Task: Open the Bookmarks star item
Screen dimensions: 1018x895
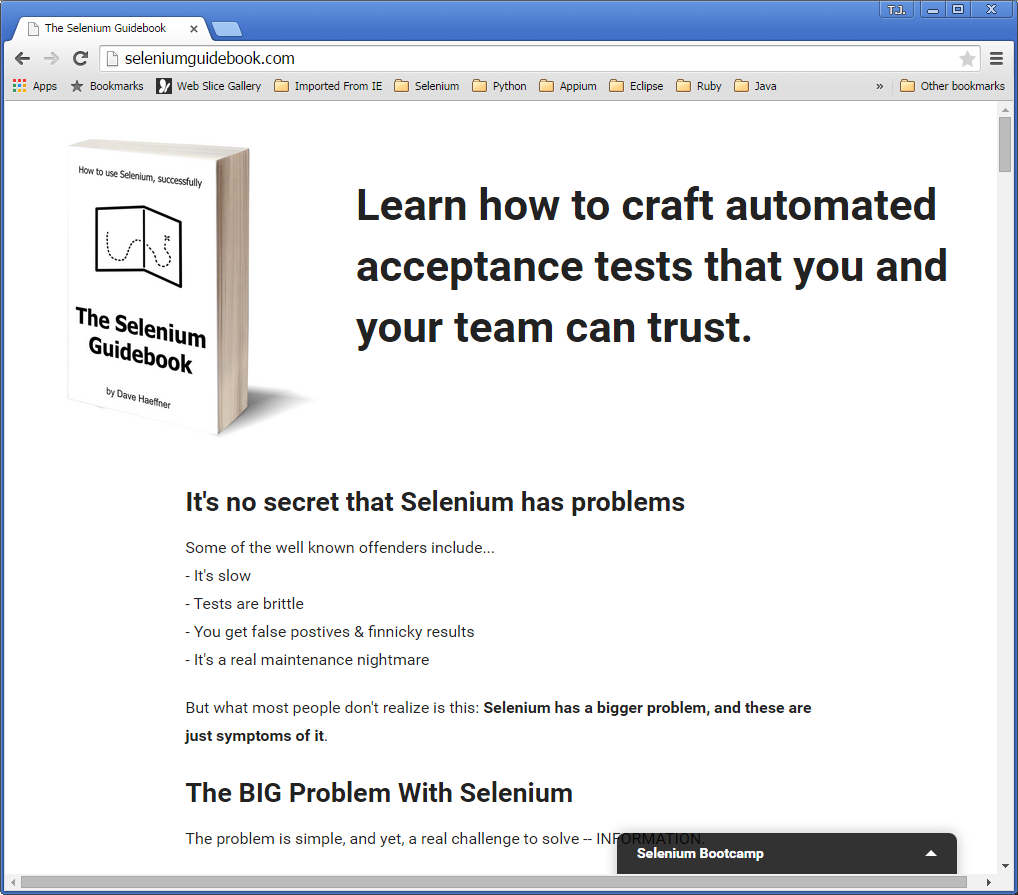Action: pos(107,86)
